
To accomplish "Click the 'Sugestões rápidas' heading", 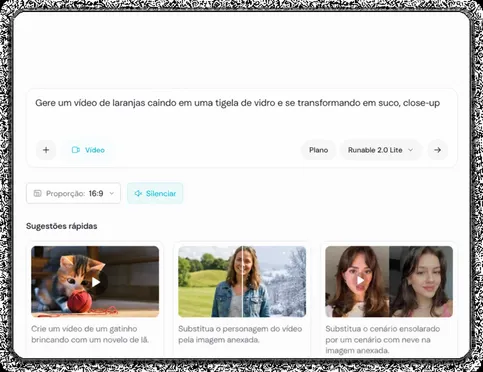I will (62, 226).
